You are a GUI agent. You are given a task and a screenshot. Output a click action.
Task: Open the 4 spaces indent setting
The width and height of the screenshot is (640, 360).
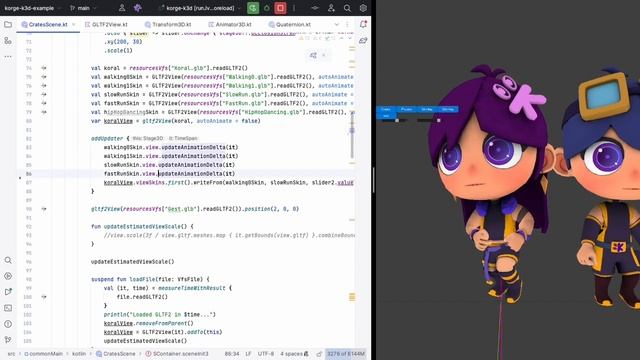[x=291, y=354]
